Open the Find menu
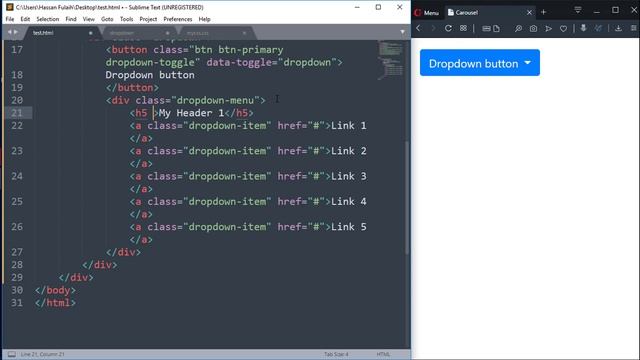This screenshot has width=640, height=360. [71, 19]
